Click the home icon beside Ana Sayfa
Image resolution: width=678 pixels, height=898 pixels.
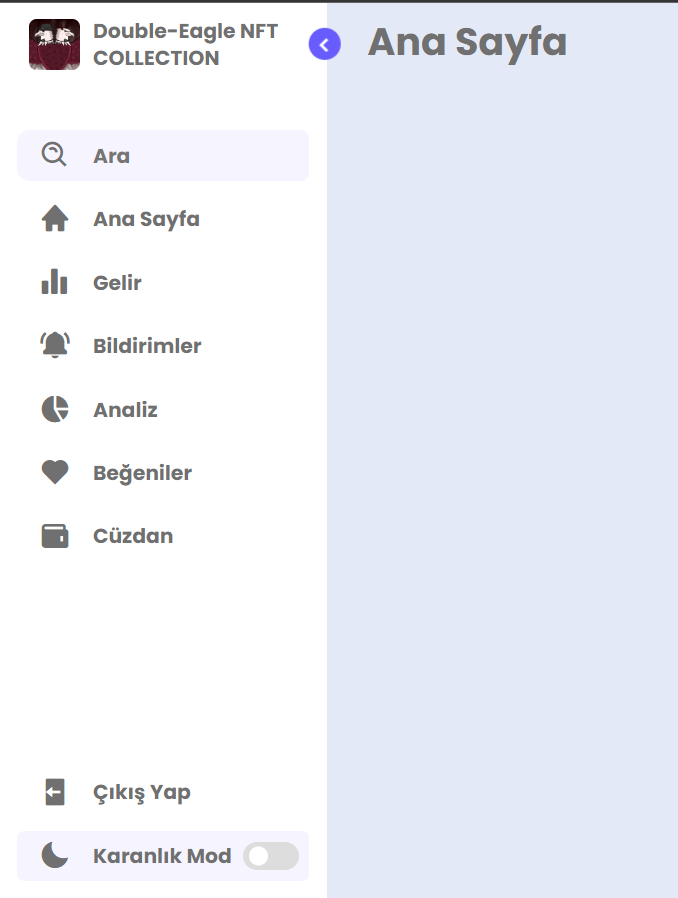click(x=55, y=218)
